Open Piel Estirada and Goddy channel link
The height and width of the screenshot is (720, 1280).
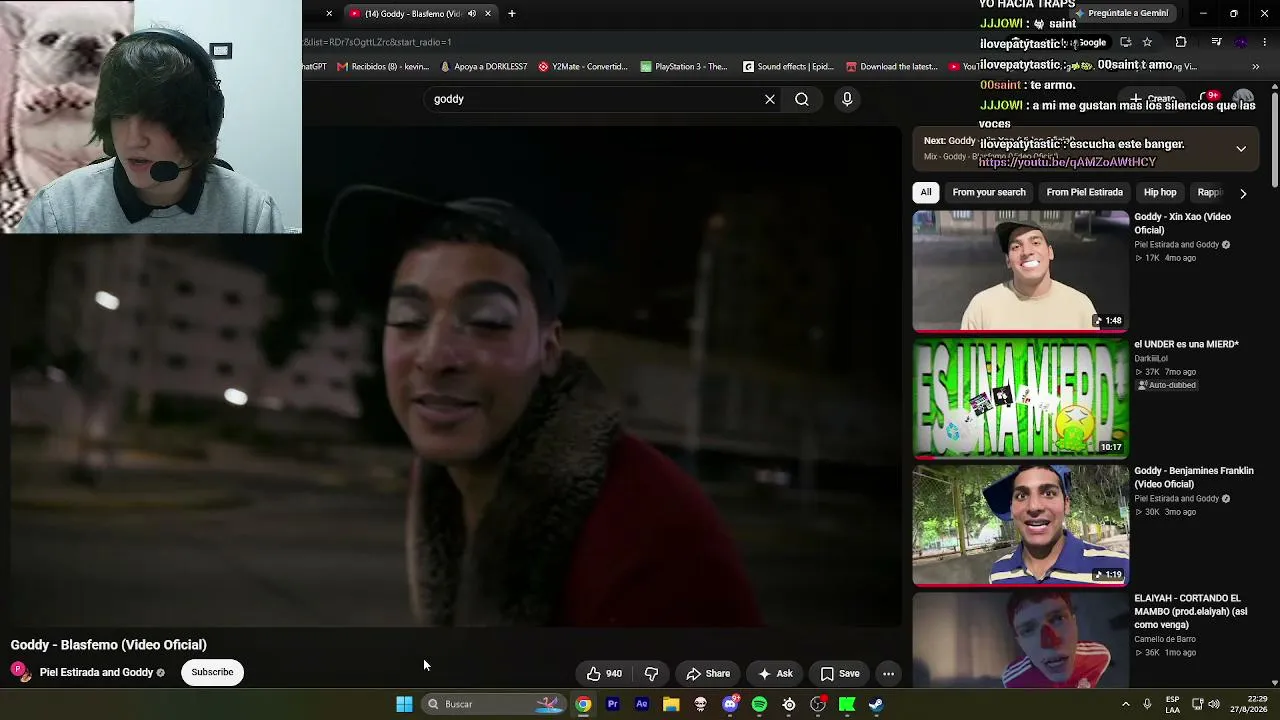96,673
